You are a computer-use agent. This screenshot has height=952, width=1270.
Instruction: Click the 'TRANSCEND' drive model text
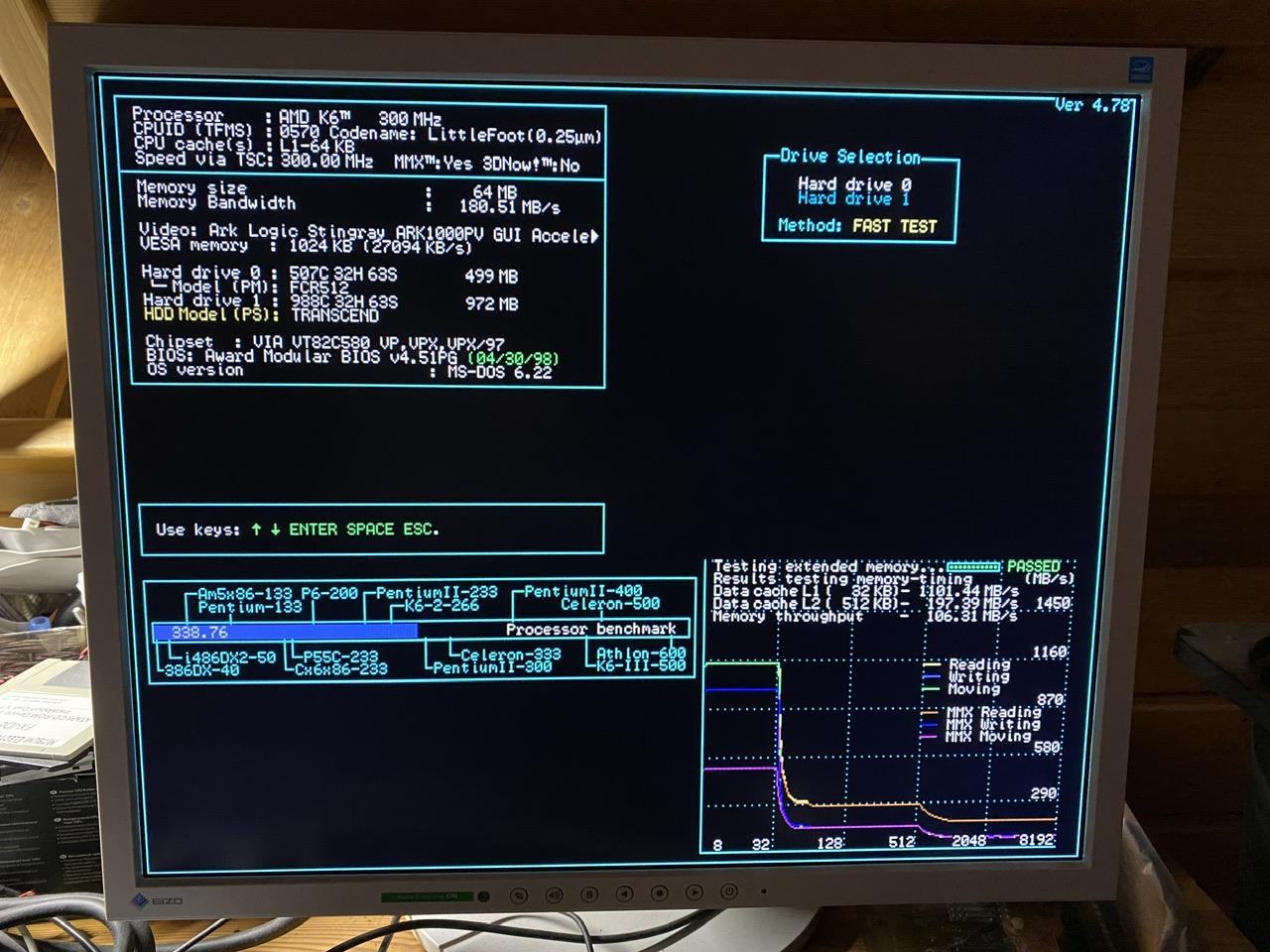click(334, 315)
